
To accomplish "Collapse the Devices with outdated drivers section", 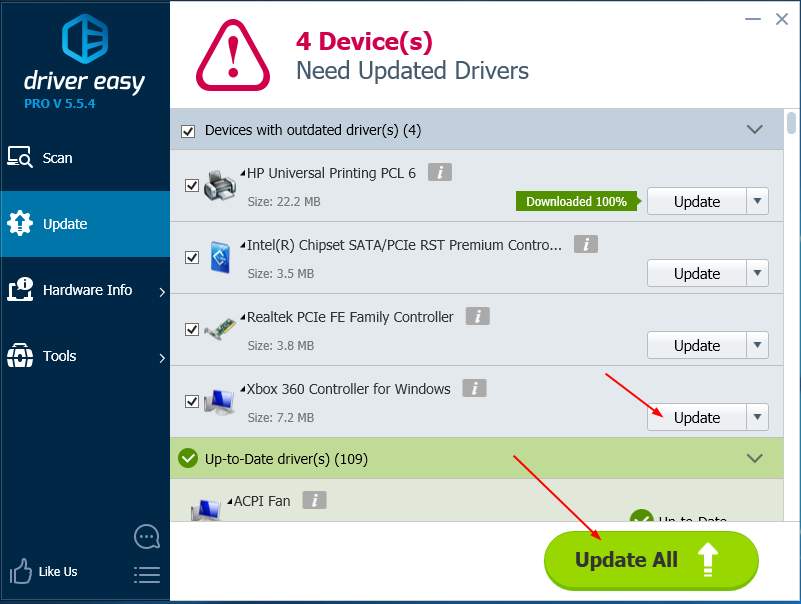I will (755, 130).
